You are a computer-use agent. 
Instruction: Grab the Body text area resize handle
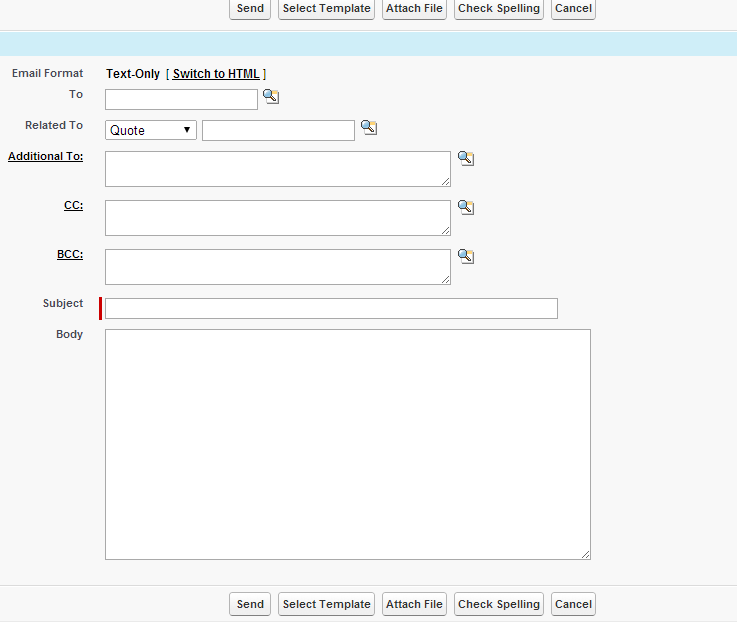click(585, 554)
